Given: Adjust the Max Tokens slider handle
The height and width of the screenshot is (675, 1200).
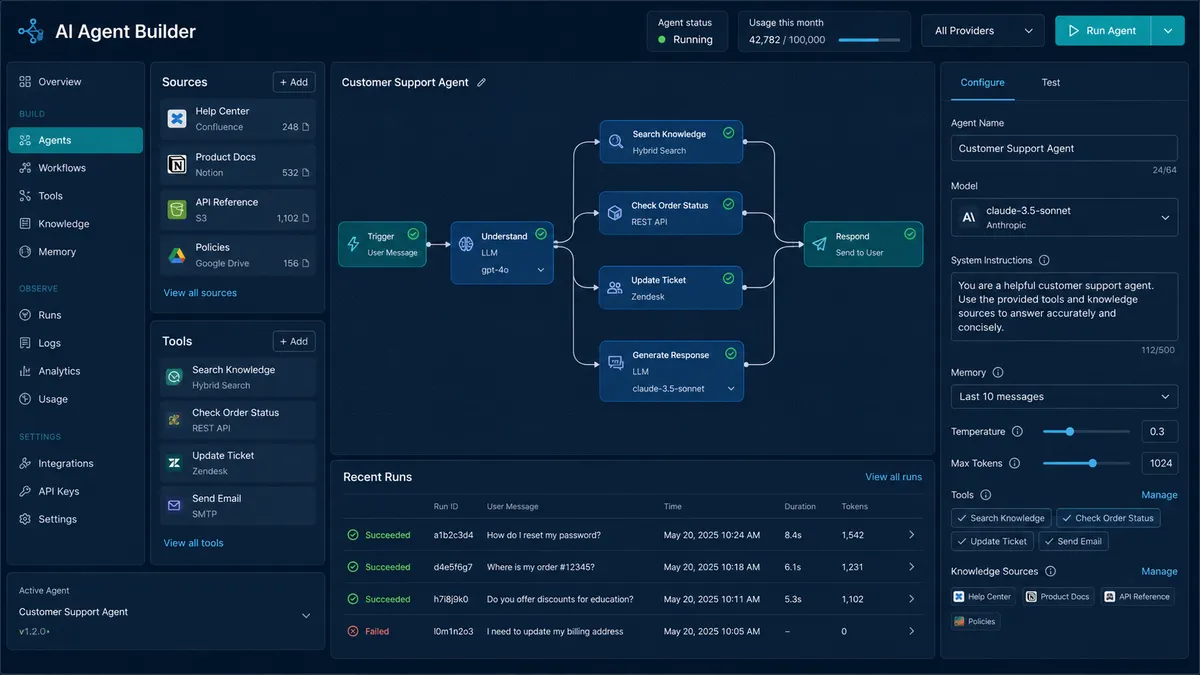Looking at the screenshot, I should (x=1093, y=463).
